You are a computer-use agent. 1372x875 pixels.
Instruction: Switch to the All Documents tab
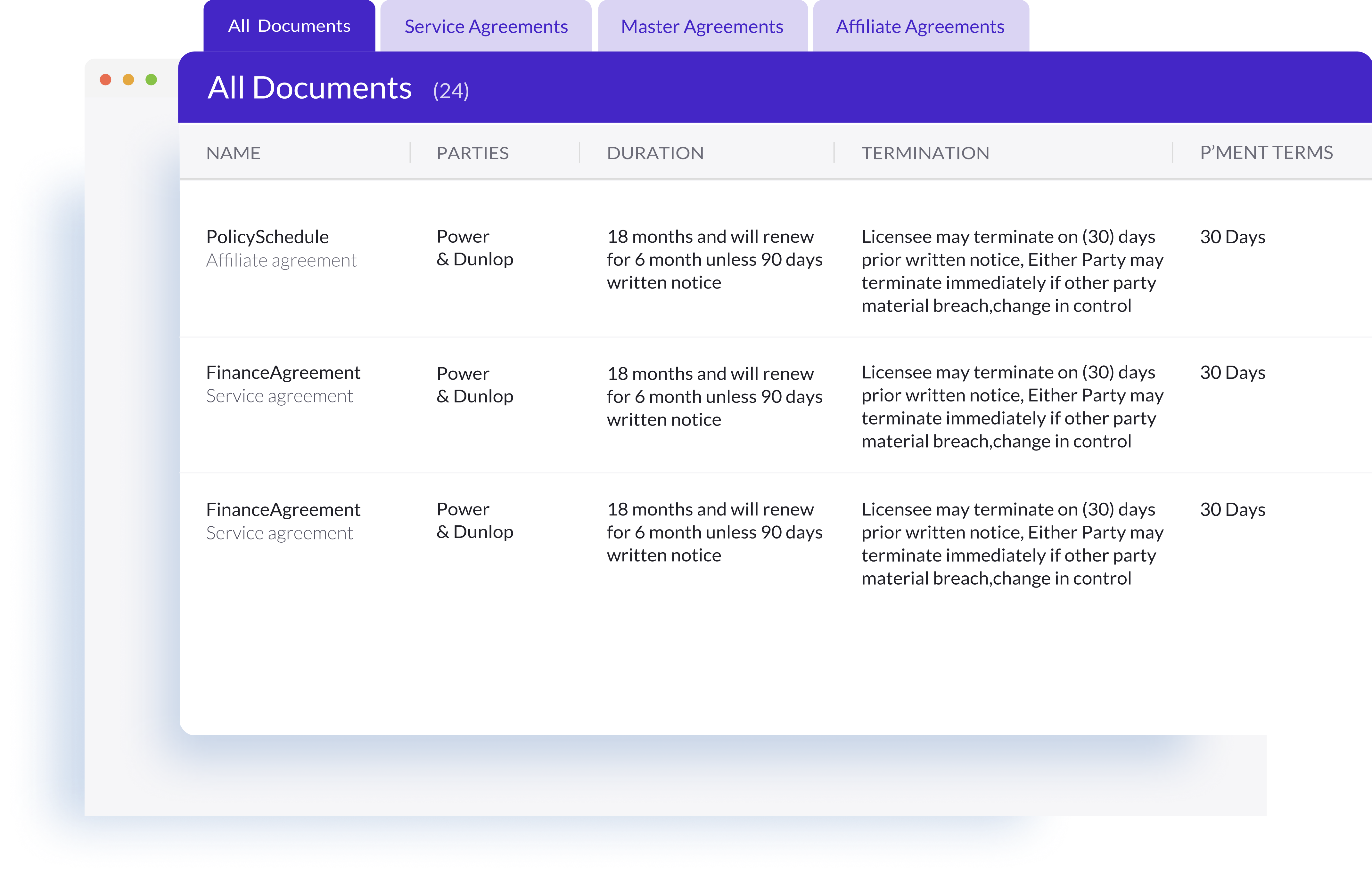click(x=289, y=26)
